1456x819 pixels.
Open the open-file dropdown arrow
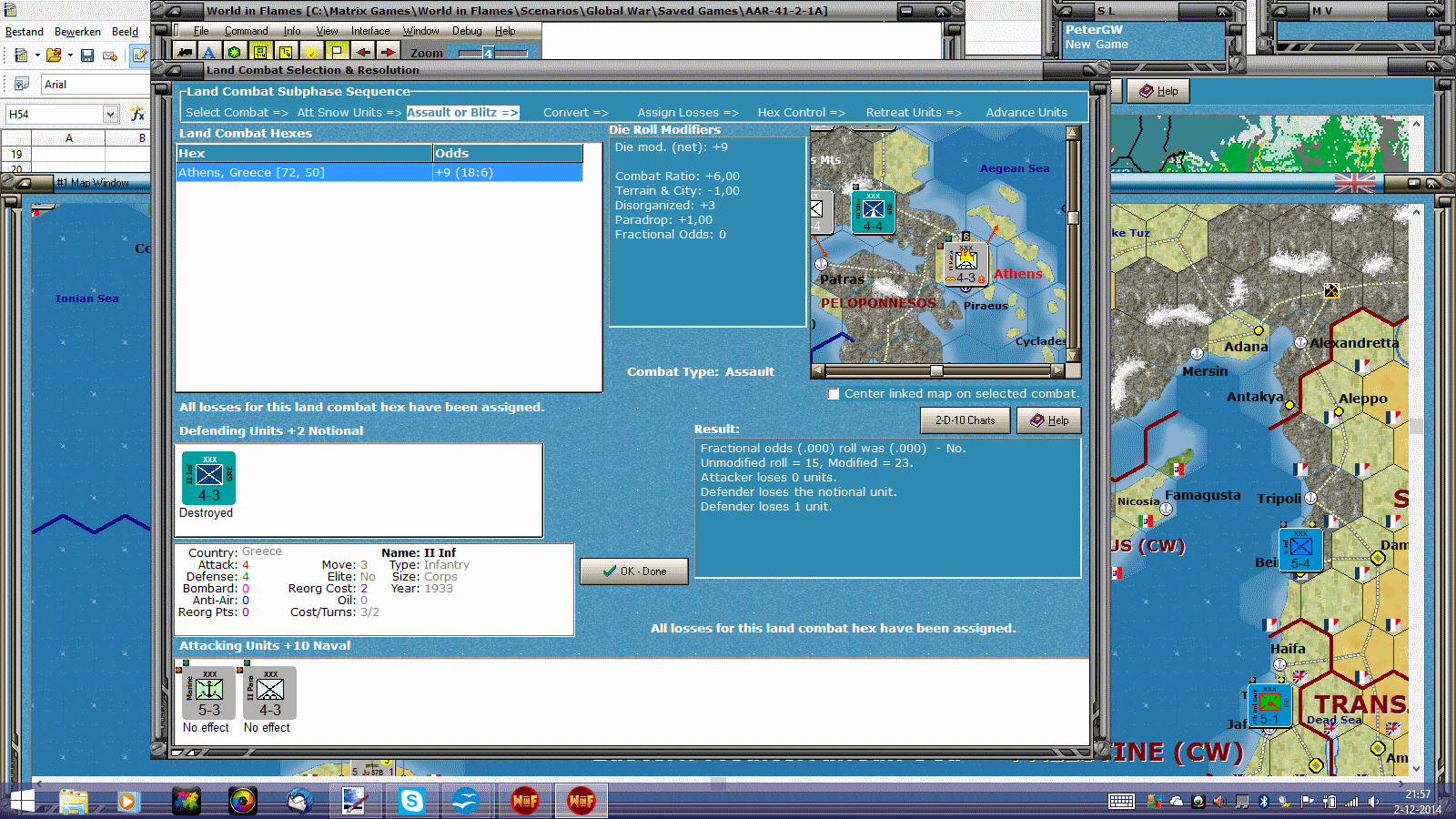coord(70,56)
